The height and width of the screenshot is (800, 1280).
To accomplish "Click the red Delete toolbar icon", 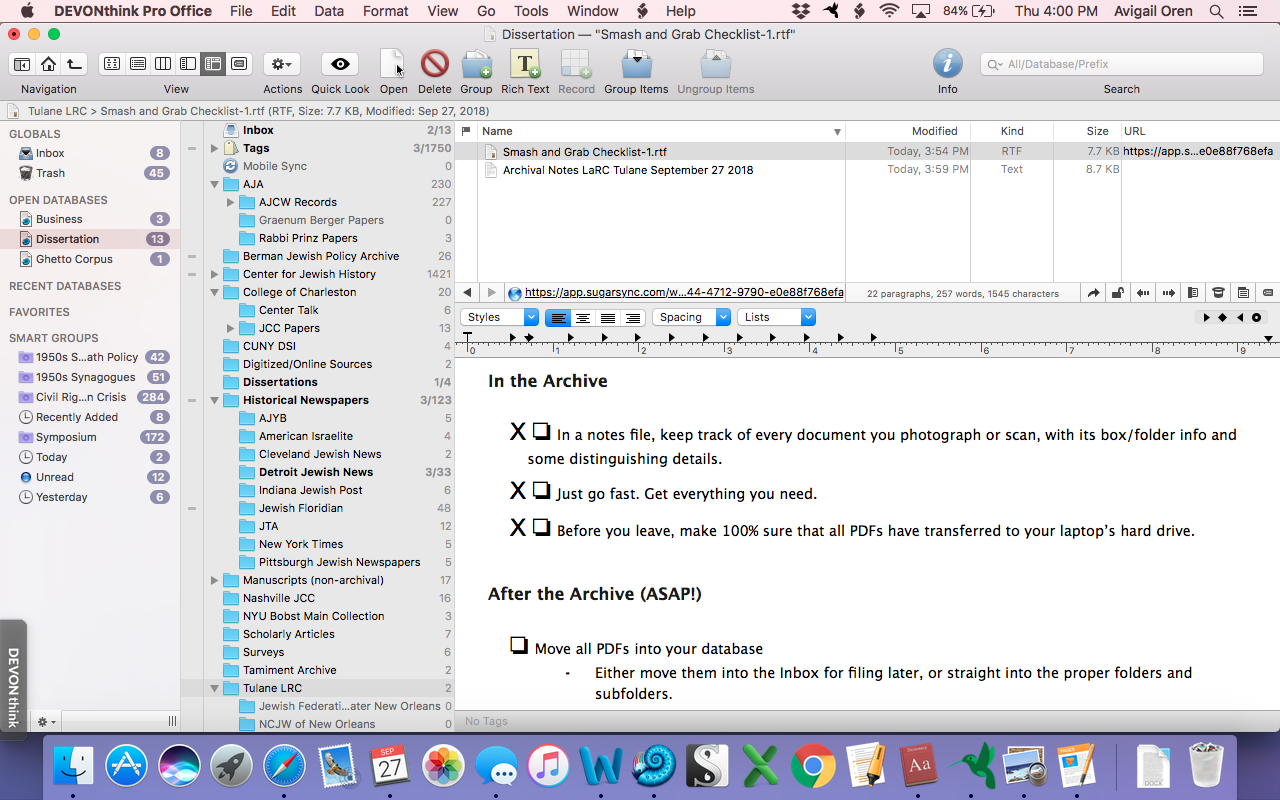I will click(435, 64).
